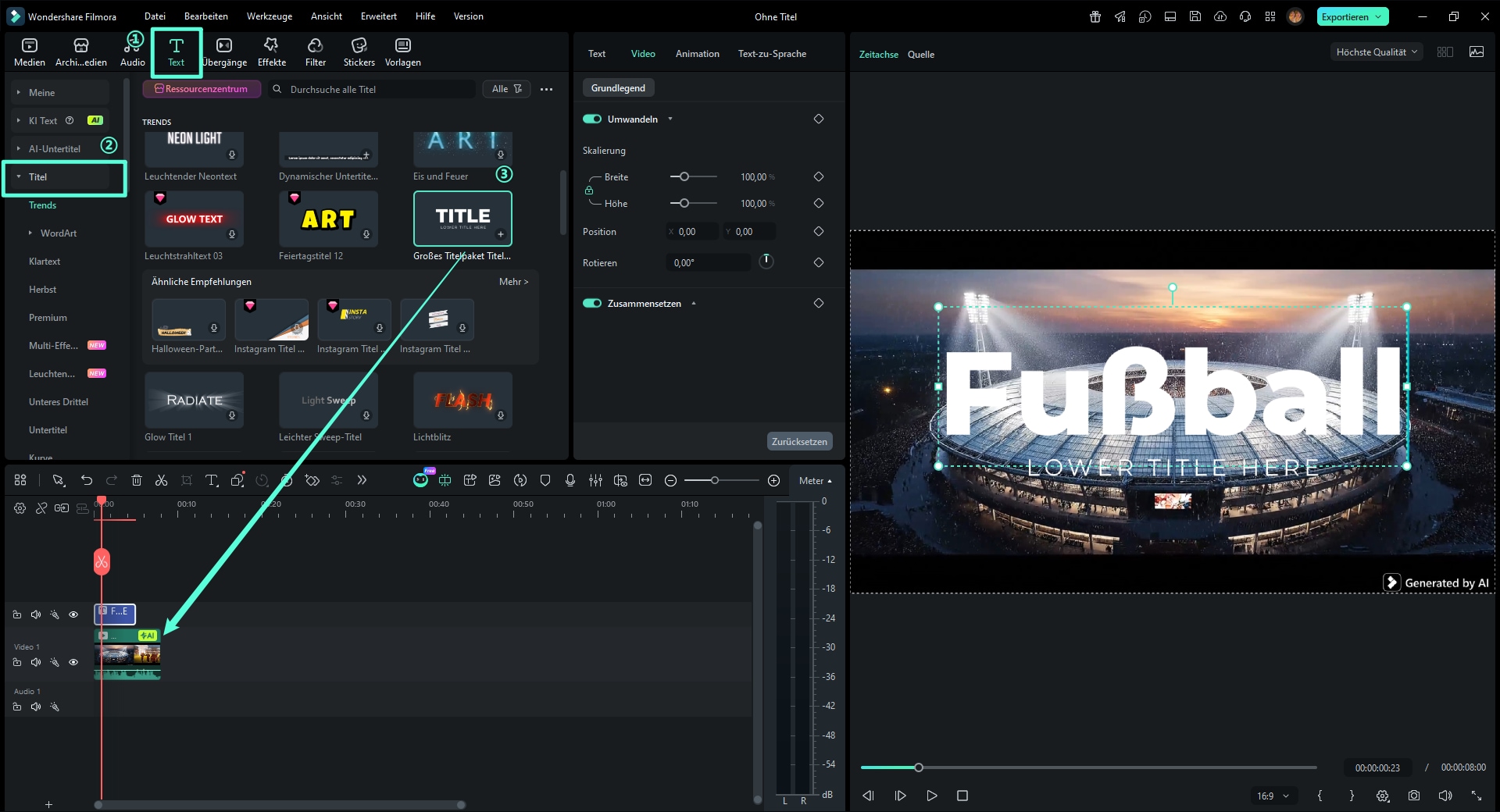This screenshot has width=1500, height=812.
Task: Zoom out timeline with minus icon
Action: pos(670,480)
